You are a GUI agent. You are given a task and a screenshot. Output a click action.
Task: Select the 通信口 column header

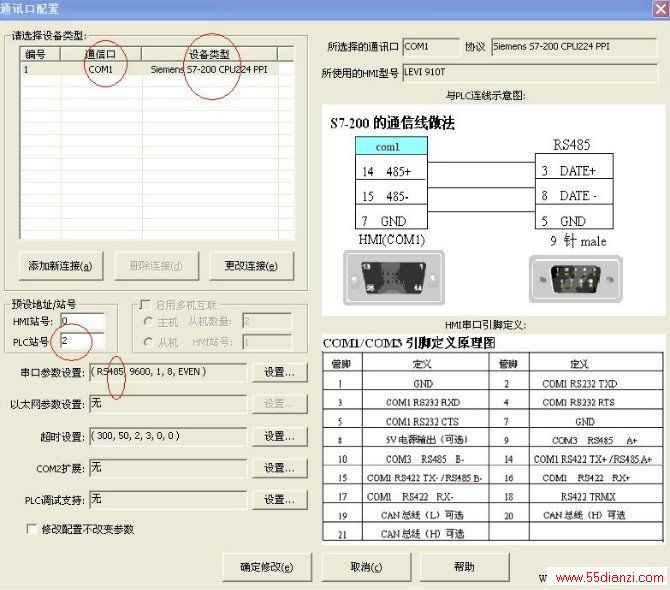click(101, 54)
